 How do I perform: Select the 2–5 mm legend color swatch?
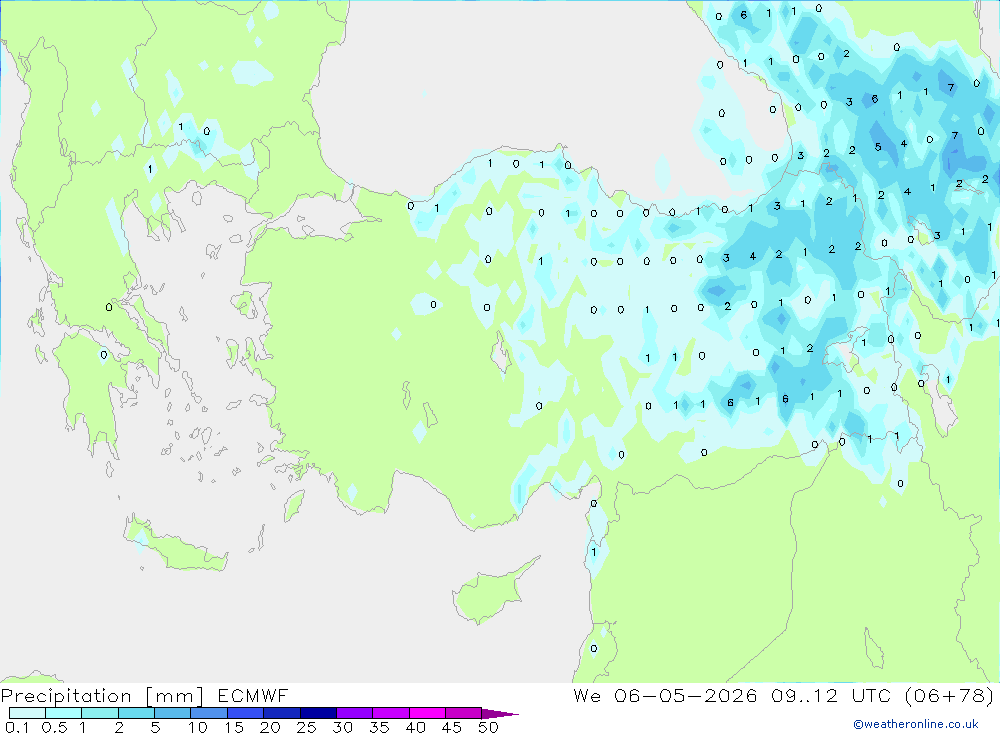tap(136, 713)
